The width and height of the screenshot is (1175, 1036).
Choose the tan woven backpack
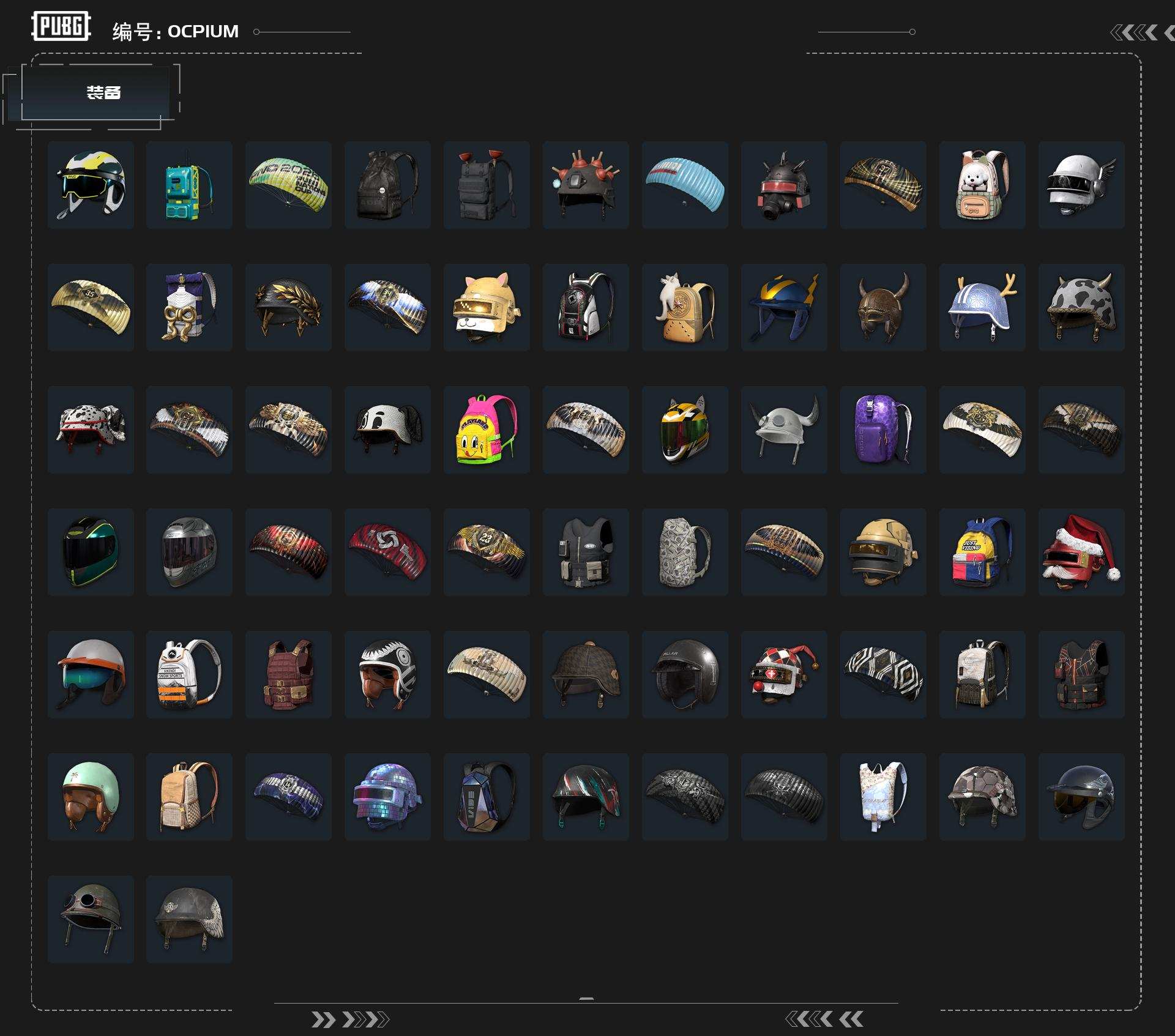click(x=189, y=797)
